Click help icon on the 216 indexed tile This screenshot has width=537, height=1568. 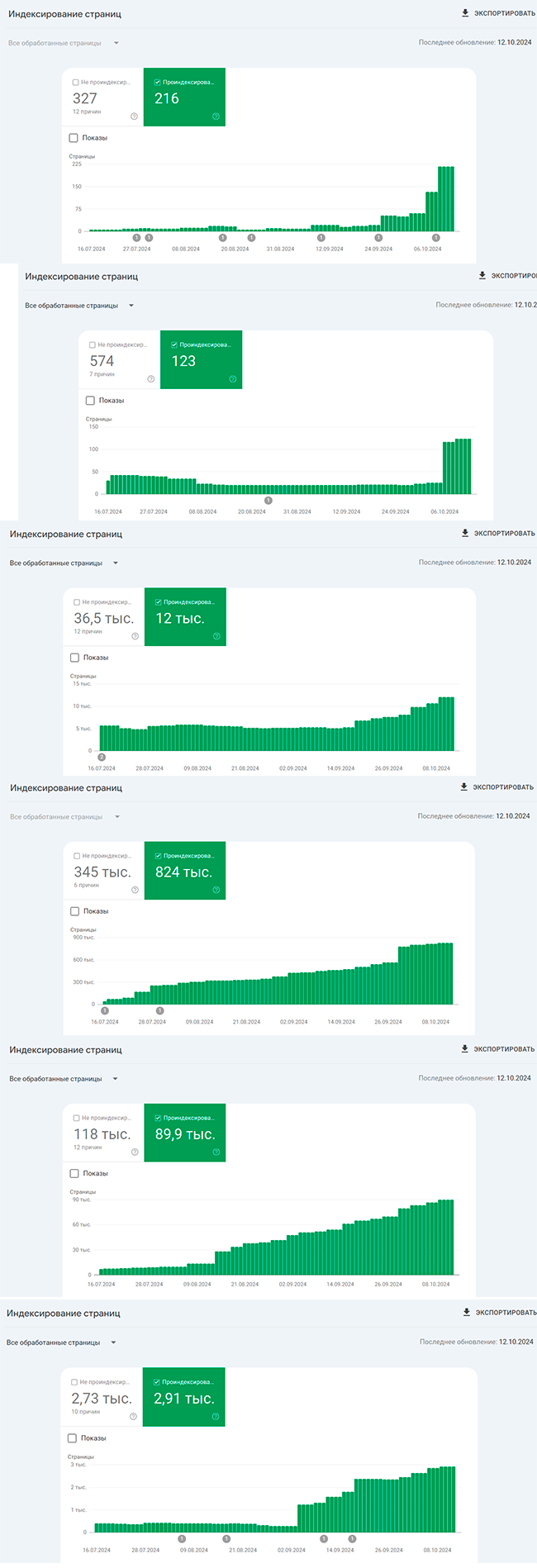[216, 116]
